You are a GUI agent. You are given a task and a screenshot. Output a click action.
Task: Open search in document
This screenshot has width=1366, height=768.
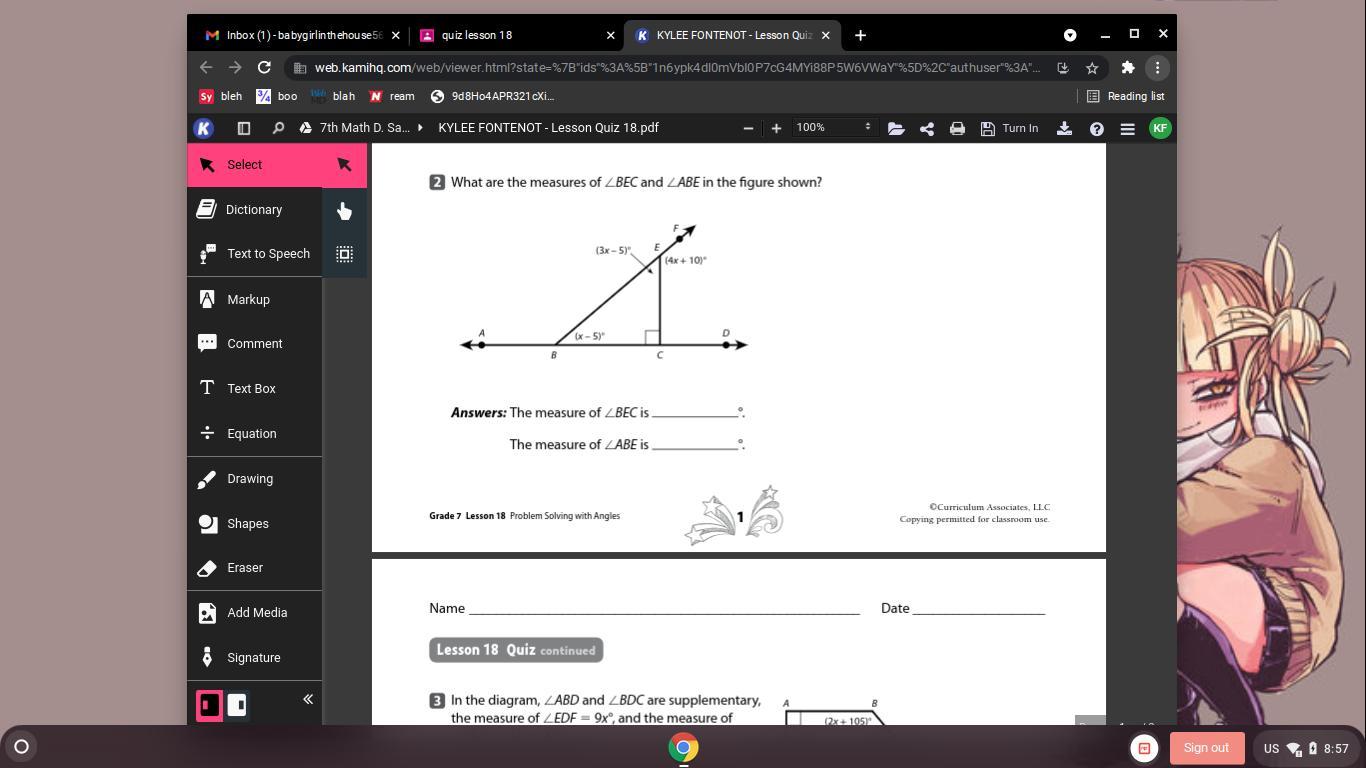[x=278, y=128]
